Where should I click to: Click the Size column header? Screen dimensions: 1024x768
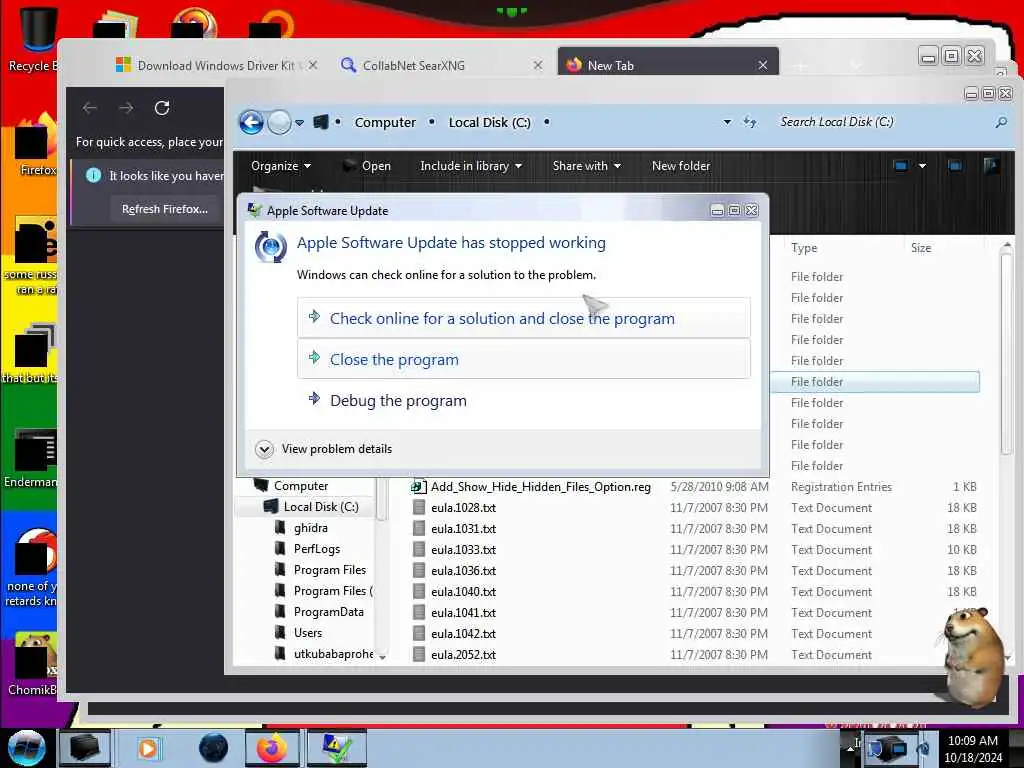pos(921,248)
